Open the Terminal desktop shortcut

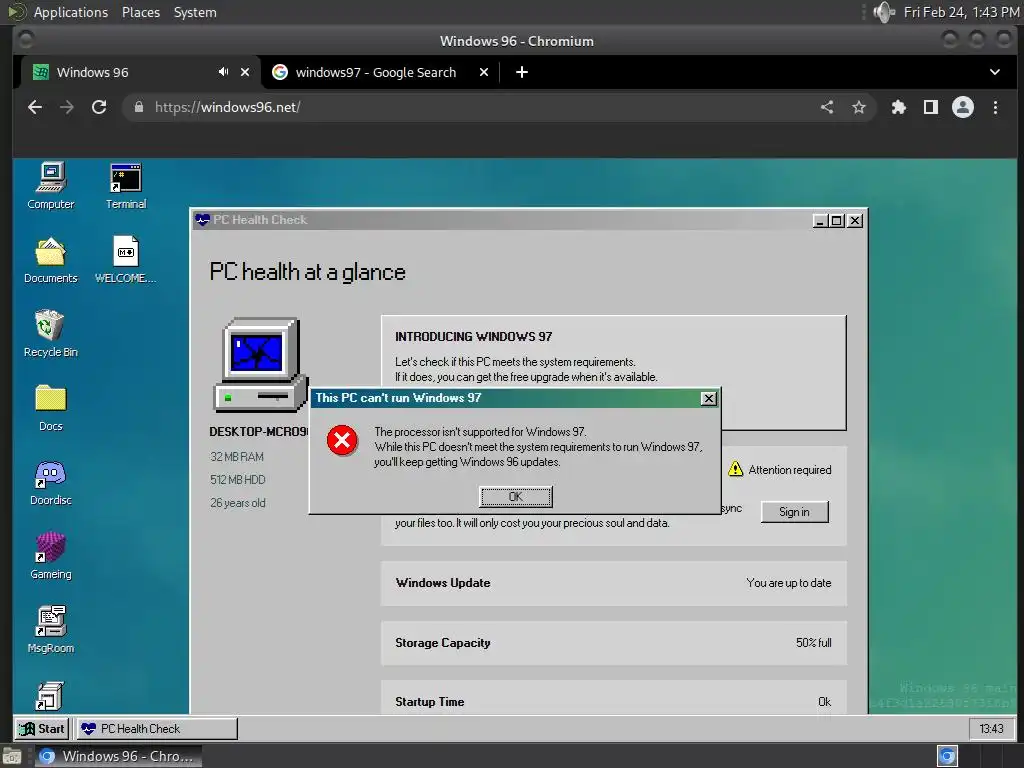coord(126,185)
